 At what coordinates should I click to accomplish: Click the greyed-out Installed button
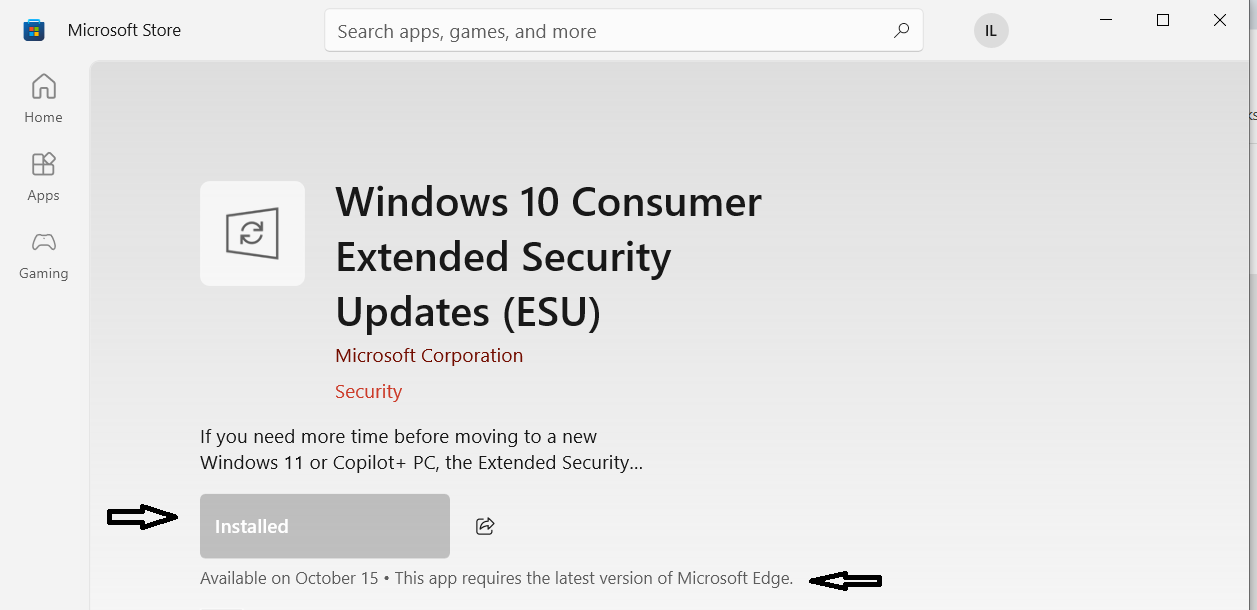[323, 525]
